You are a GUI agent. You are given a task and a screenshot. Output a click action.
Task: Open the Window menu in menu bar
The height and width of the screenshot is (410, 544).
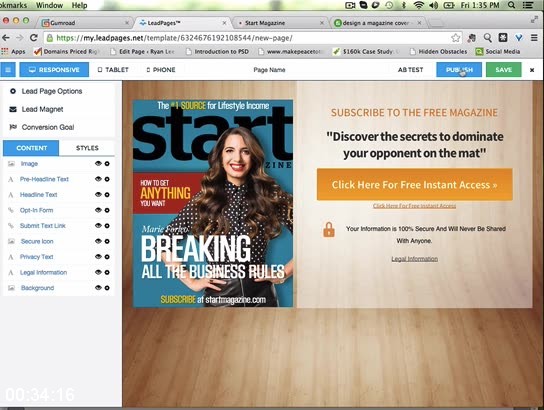click(49, 5)
